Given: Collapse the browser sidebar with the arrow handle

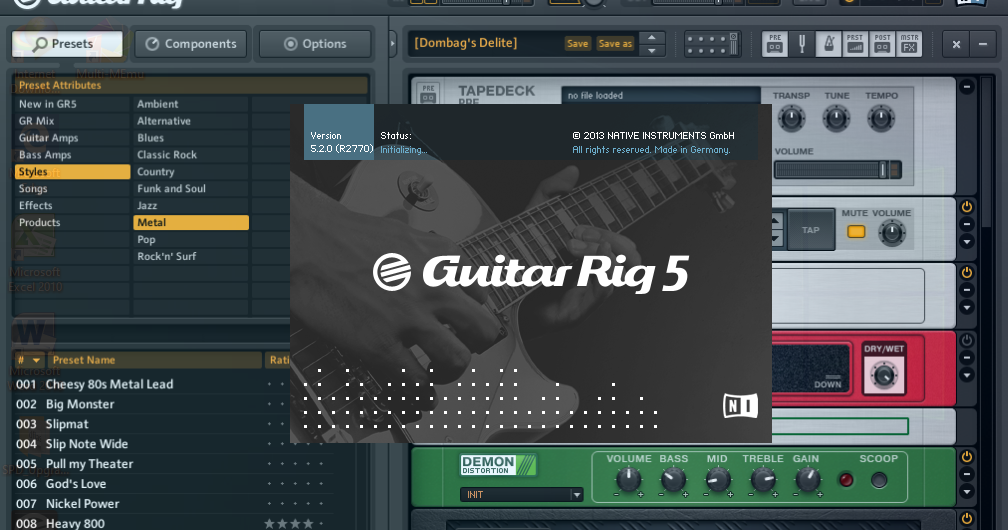Looking at the screenshot, I should (x=393, y=44).
